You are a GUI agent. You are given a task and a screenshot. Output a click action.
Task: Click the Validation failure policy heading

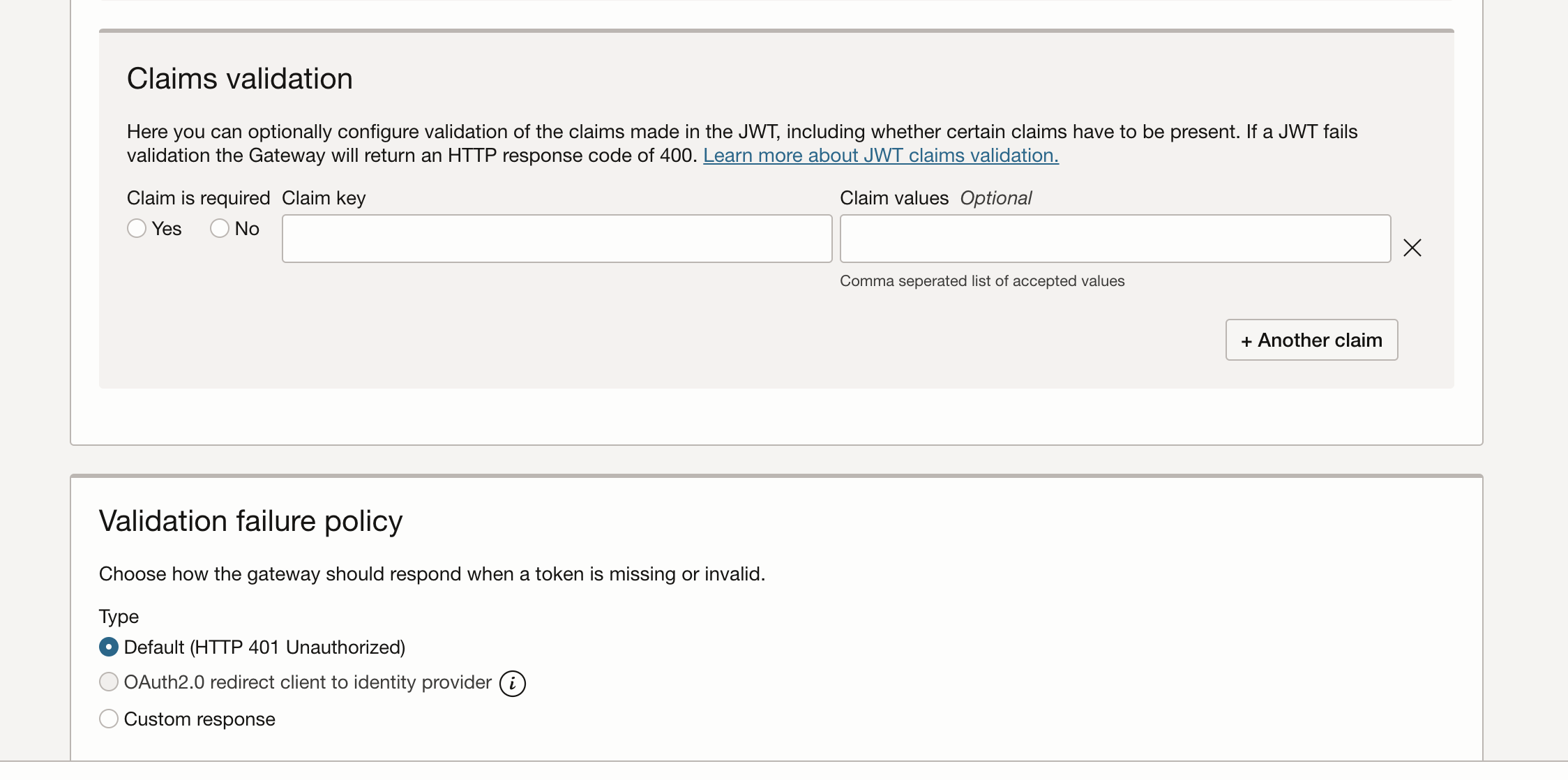click(x=250, y=521)
